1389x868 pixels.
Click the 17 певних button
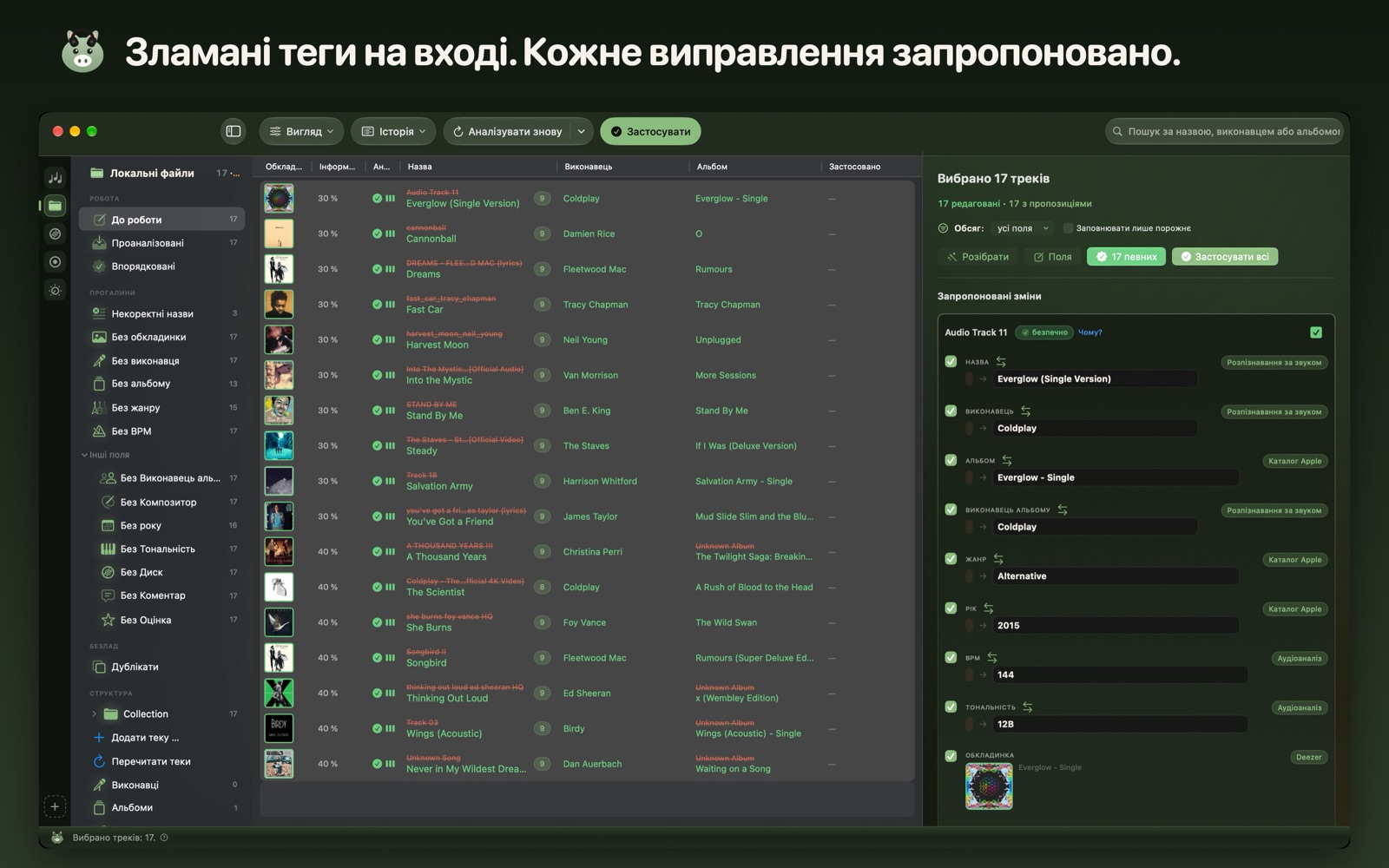click(1126, 256)
